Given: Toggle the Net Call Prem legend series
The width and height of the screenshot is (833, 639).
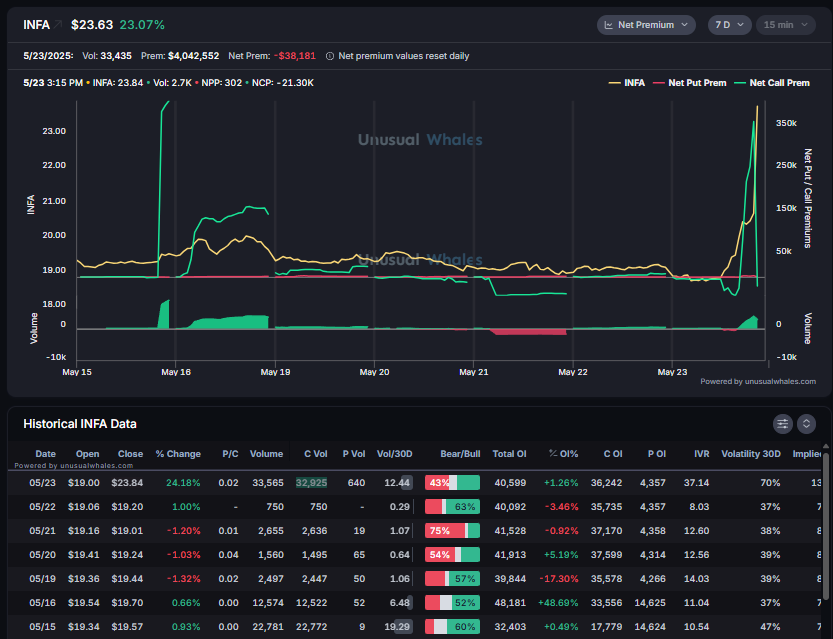Looking at the screenshot, I should pos(772,83).
